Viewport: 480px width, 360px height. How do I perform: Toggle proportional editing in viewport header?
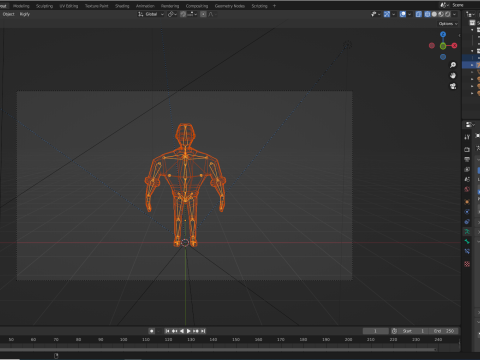point(203,14)
